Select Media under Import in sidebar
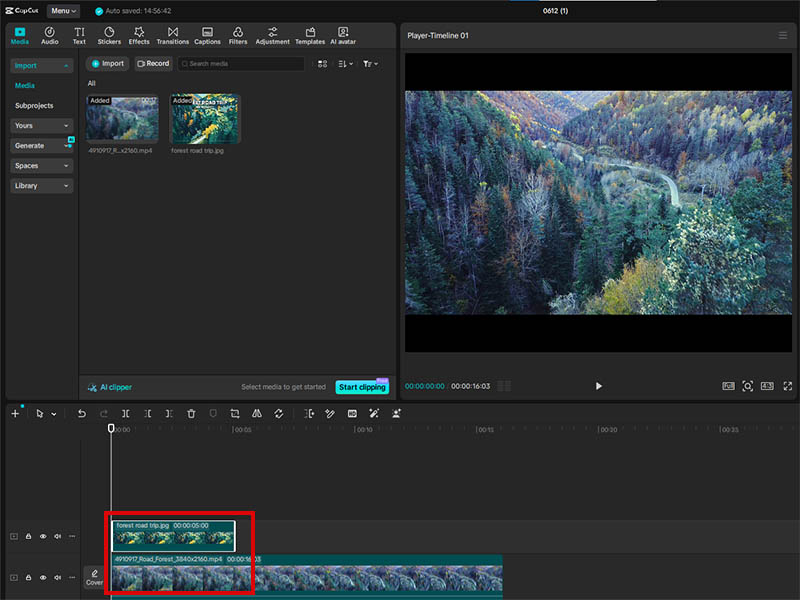 point(25,85)
